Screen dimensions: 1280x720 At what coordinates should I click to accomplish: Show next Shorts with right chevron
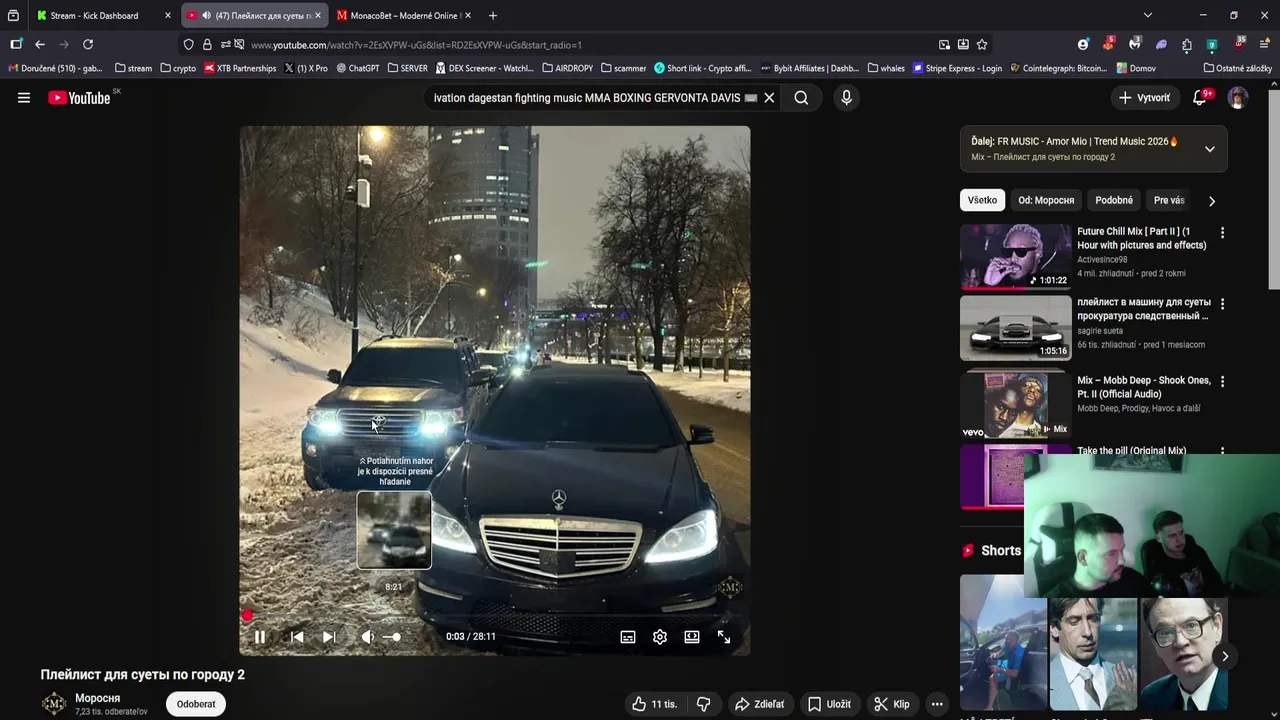pos(1225,656)
